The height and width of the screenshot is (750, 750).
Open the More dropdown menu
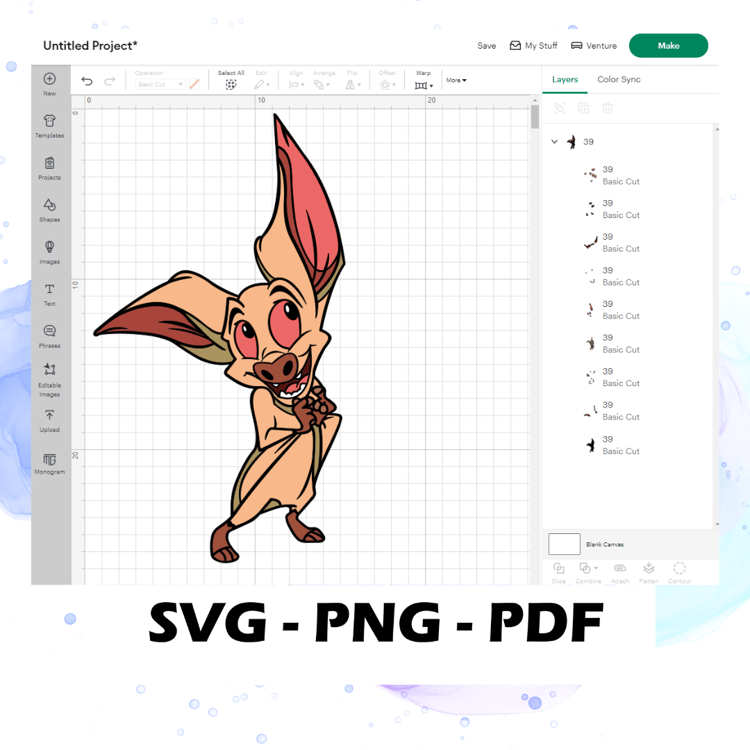pos(456,80)
